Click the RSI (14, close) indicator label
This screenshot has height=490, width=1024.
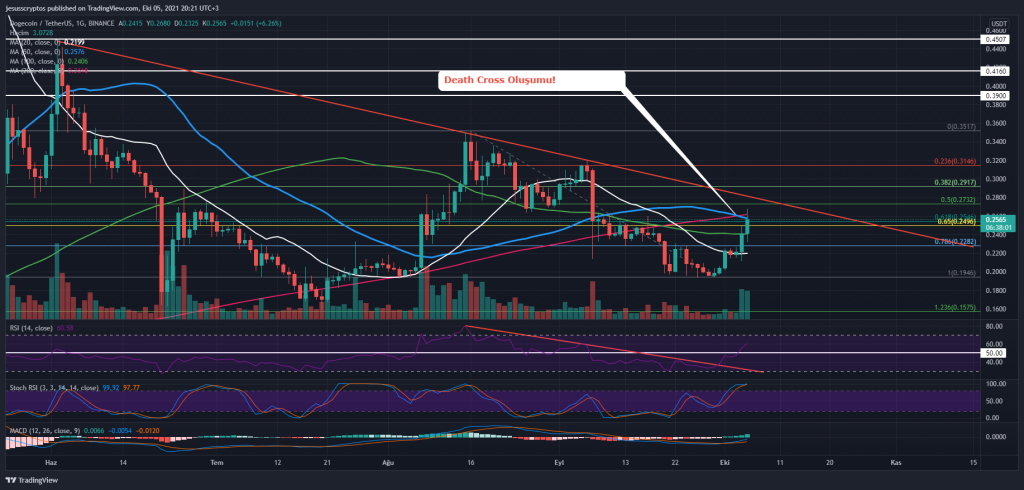pyautogui.click(x=32, y=327)
